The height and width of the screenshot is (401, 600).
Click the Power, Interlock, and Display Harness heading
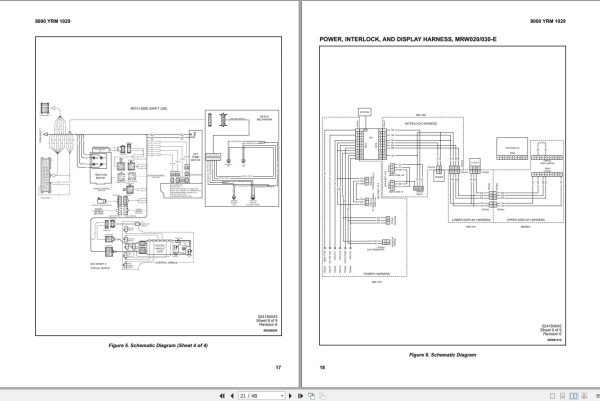pos(408,39)
